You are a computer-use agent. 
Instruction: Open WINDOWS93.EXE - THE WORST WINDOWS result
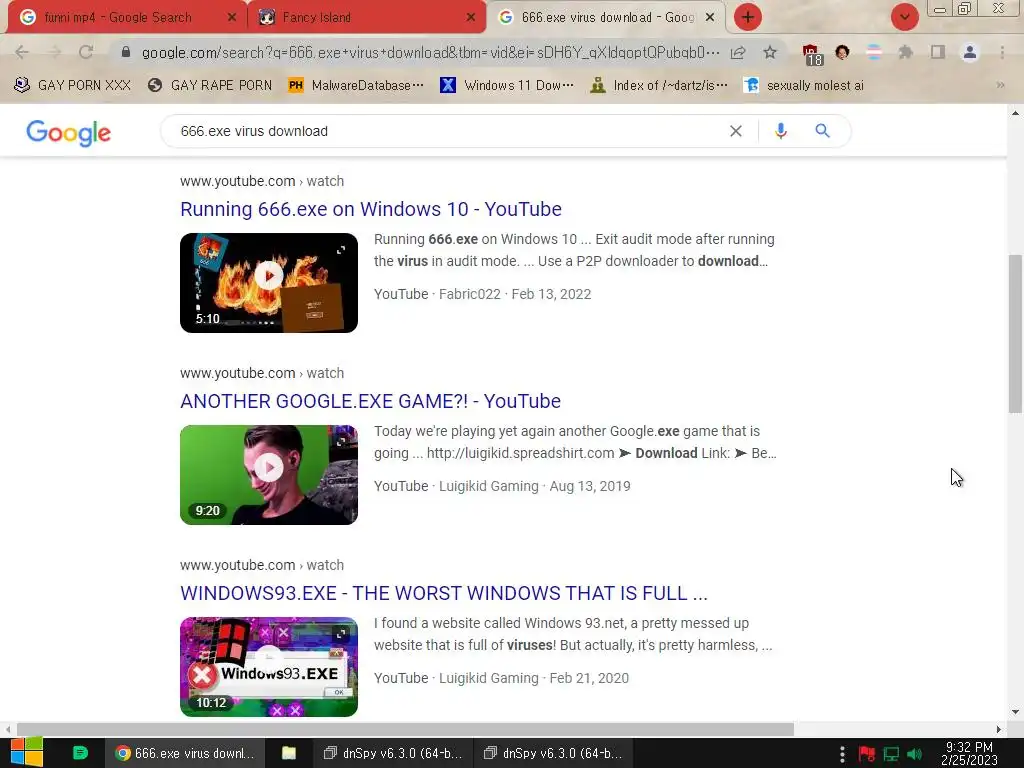point(443,593)
